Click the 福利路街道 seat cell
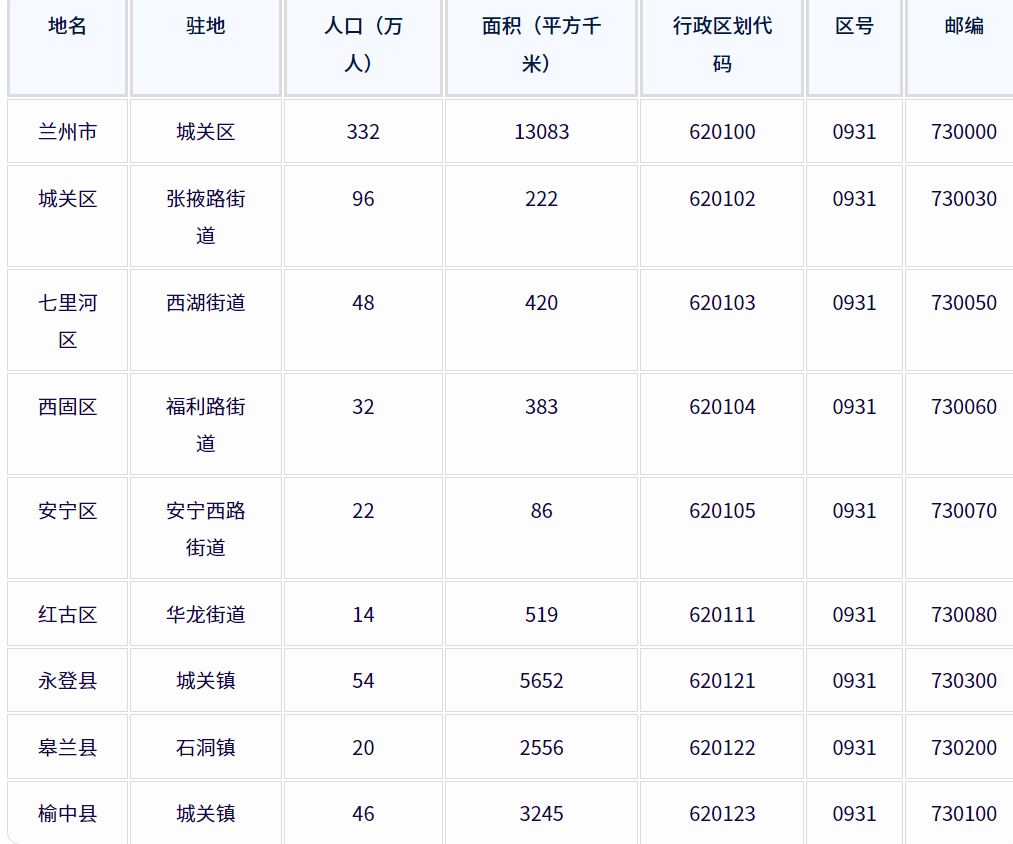This screenshot has width=1013, height=844. pyautogui.click(x=206, y=424)
